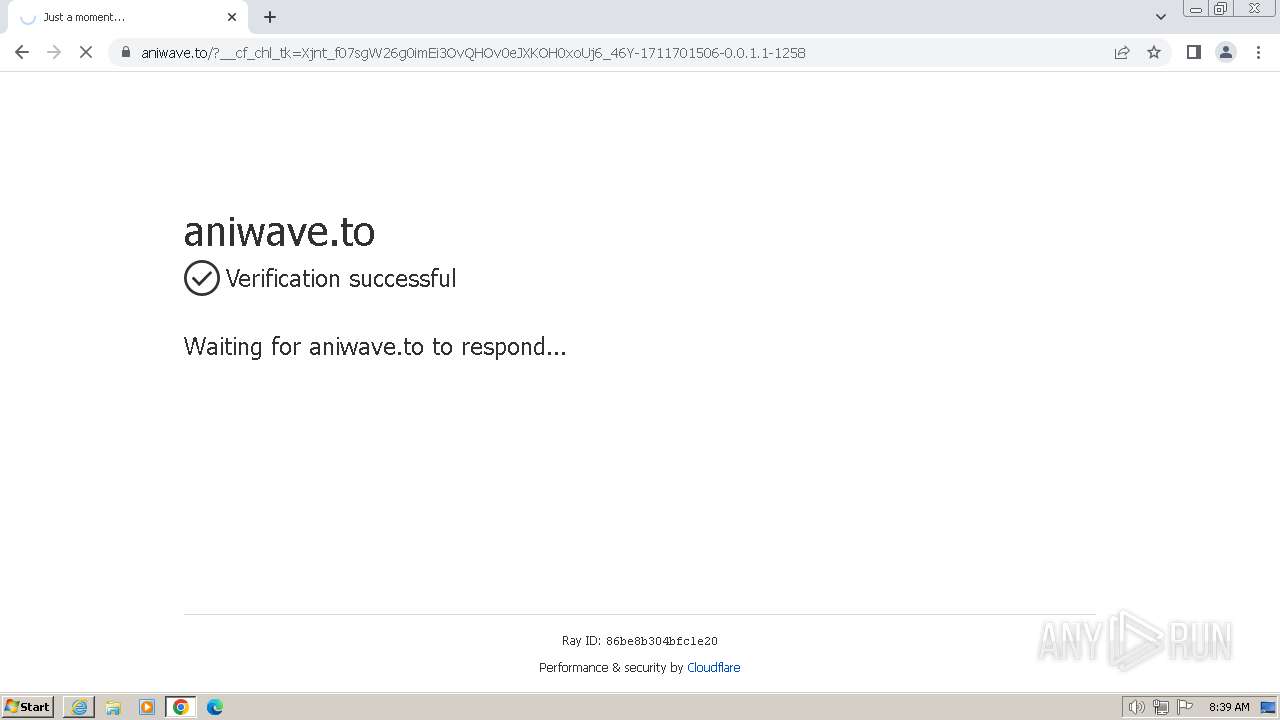Open a new tab with the plus button
1280x720 pixels.
tap(270, 17)
